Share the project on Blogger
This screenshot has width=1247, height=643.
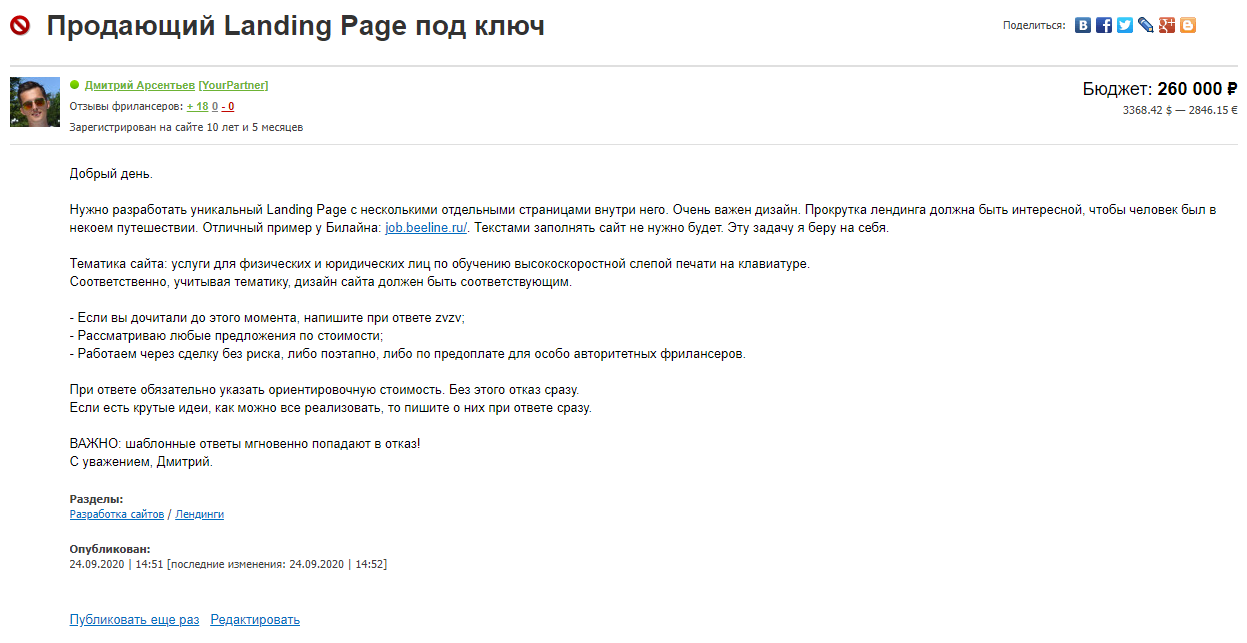pyautogui.click(x=1188, y=26)
